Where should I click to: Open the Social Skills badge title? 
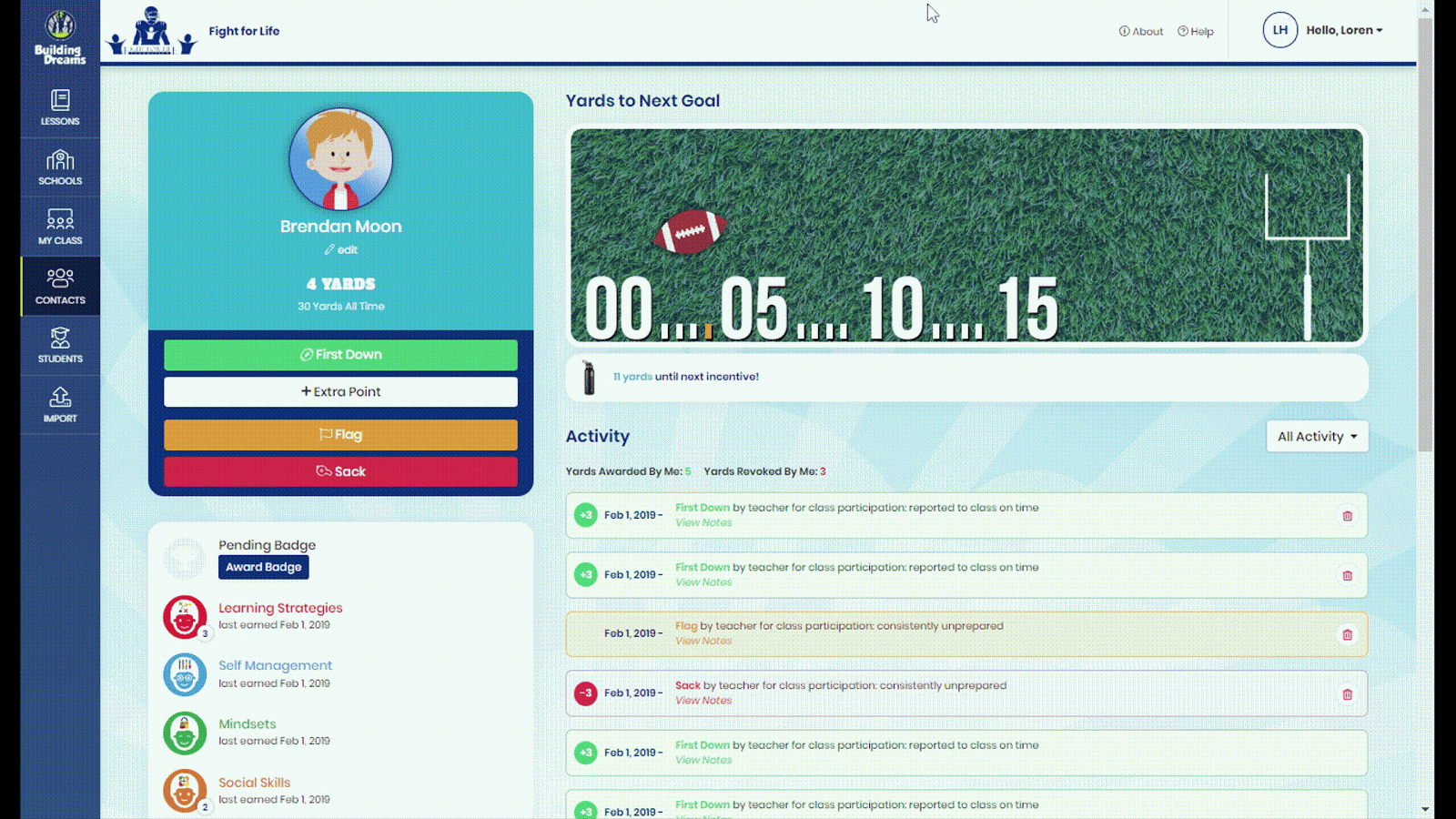click(254, 783)
